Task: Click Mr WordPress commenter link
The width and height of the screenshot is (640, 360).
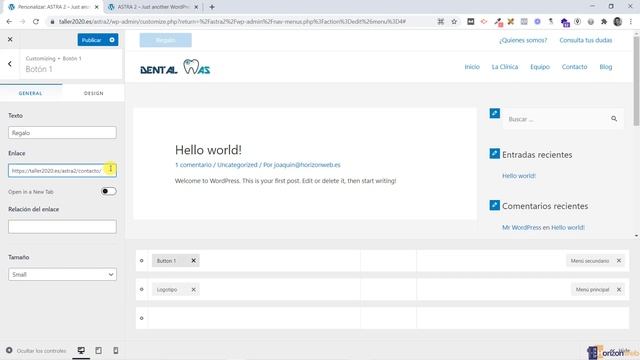Action: pos(522,227)
